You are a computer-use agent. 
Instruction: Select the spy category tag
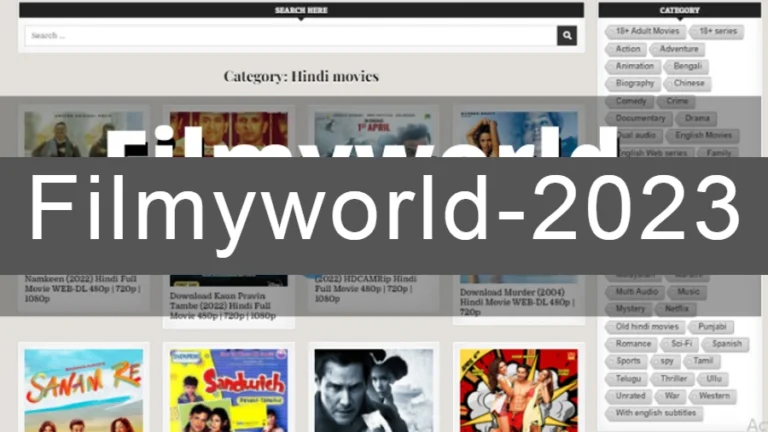pos(665,361)
